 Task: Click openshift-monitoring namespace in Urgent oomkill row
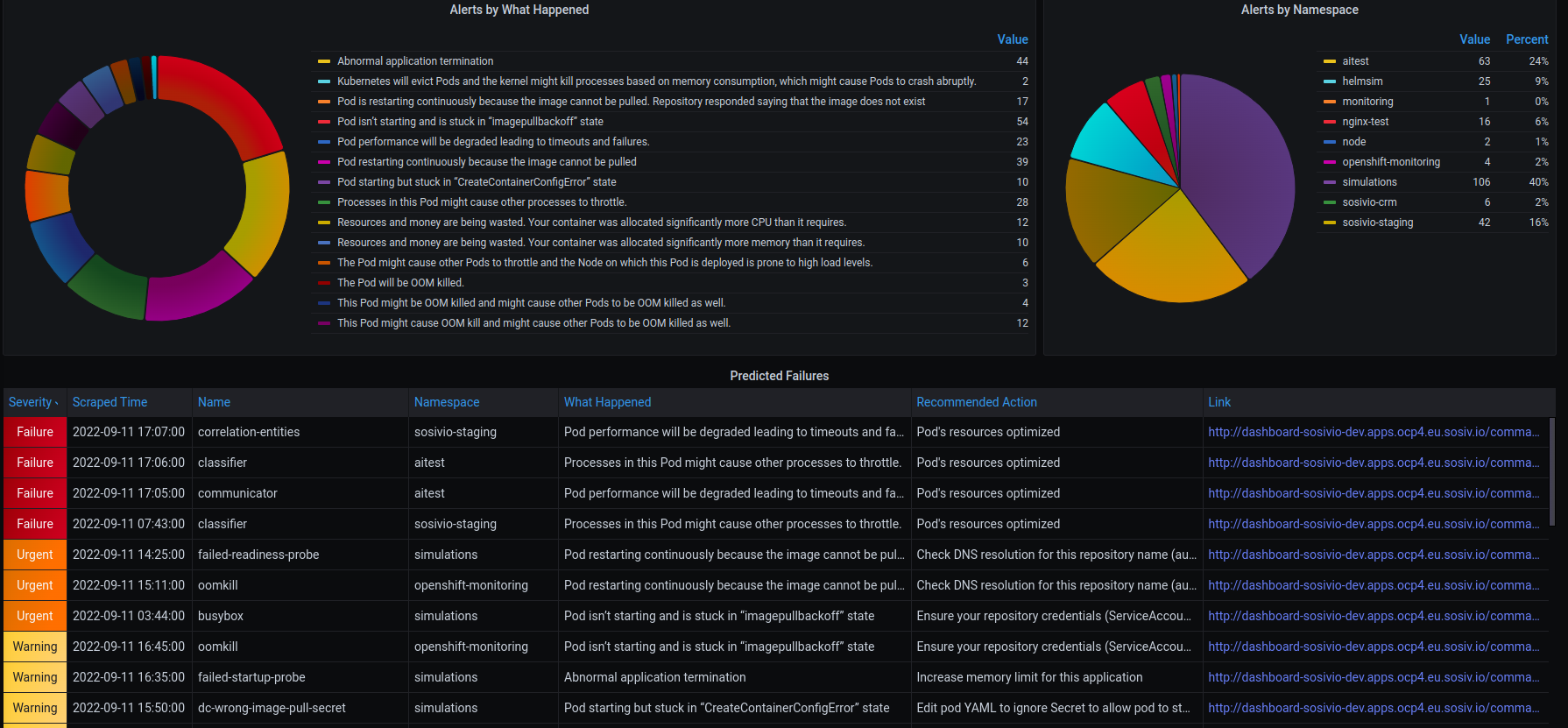[x=471, y=585]
